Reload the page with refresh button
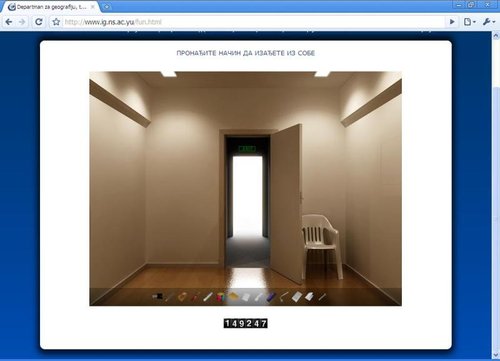This screenshot has width=500, height=361. pyautogui.click(x=39, y=22)
